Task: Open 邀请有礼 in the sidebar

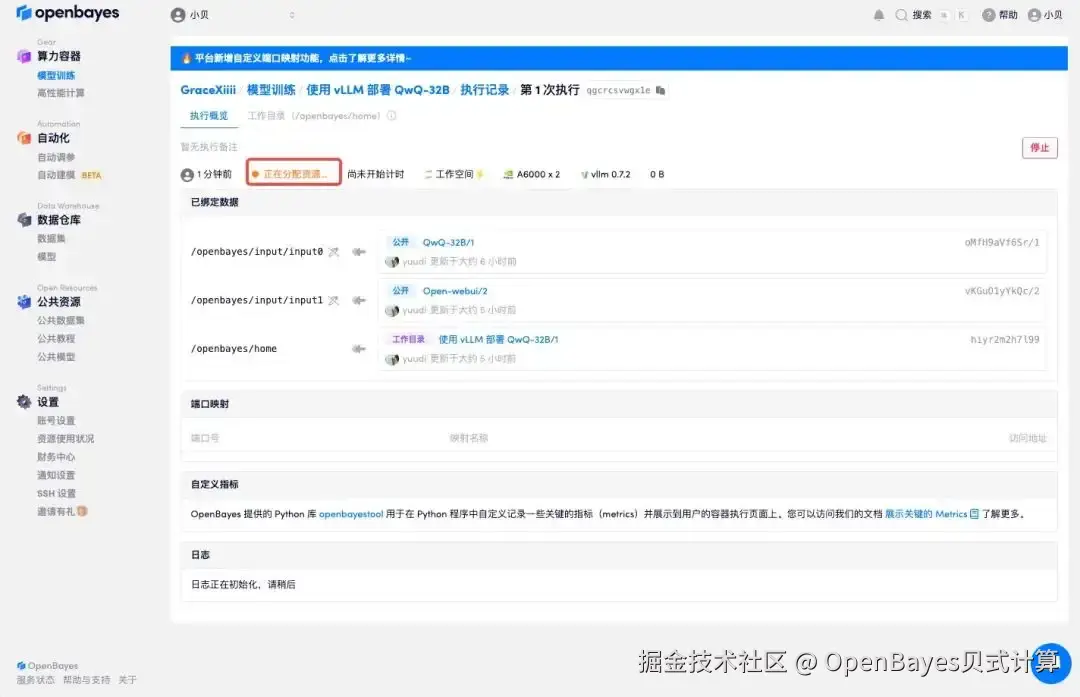Action: [x=62, y=511]
